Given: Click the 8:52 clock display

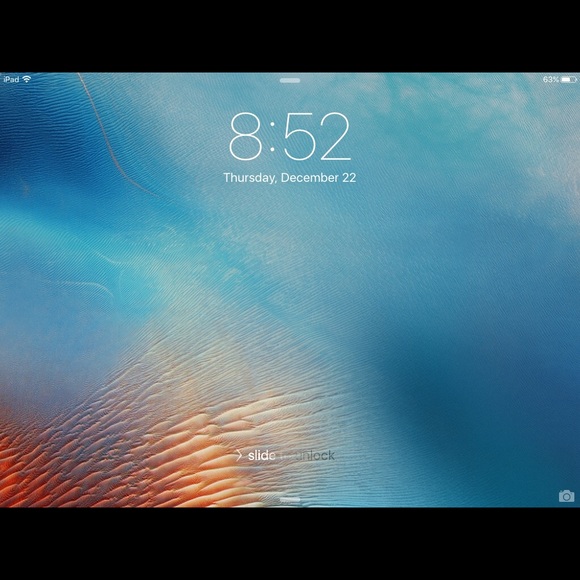Looking at the screenshot, I should point(290,136).
